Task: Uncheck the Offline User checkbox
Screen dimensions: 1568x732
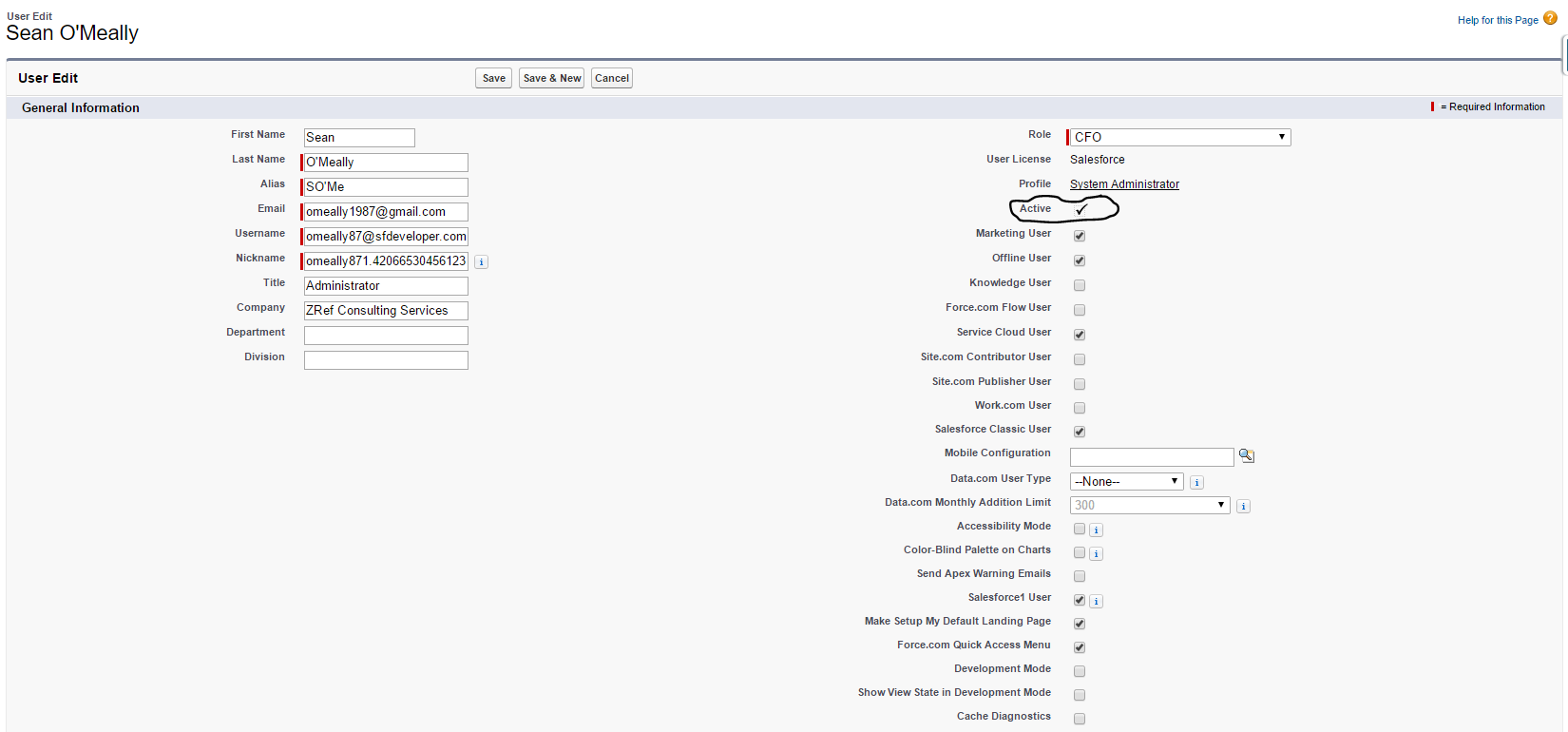Action: 1080,260
